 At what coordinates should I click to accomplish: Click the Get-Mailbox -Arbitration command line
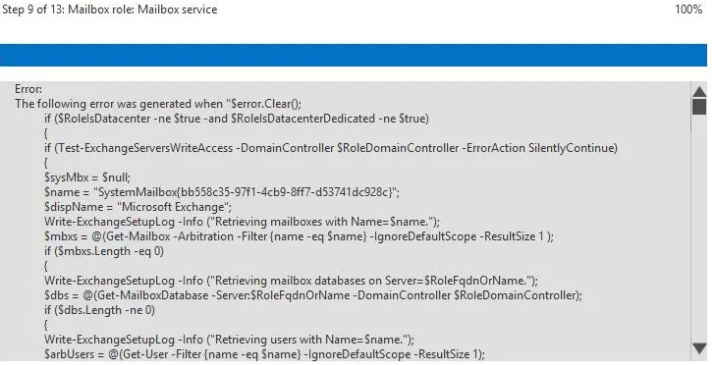click(299, 237)
